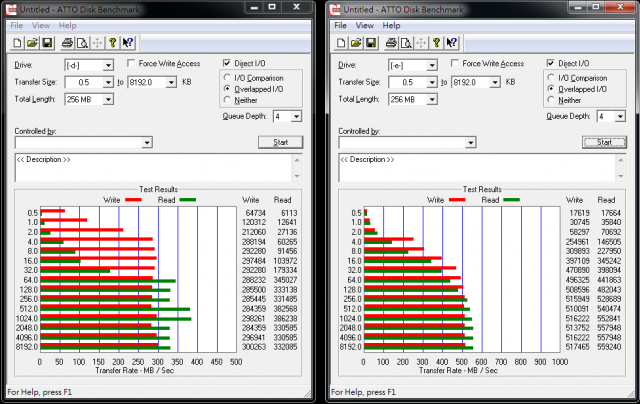Open Total Length 256 MB dropdown, right window
This screenshot has height=404, width=640.
coord(432,100)
